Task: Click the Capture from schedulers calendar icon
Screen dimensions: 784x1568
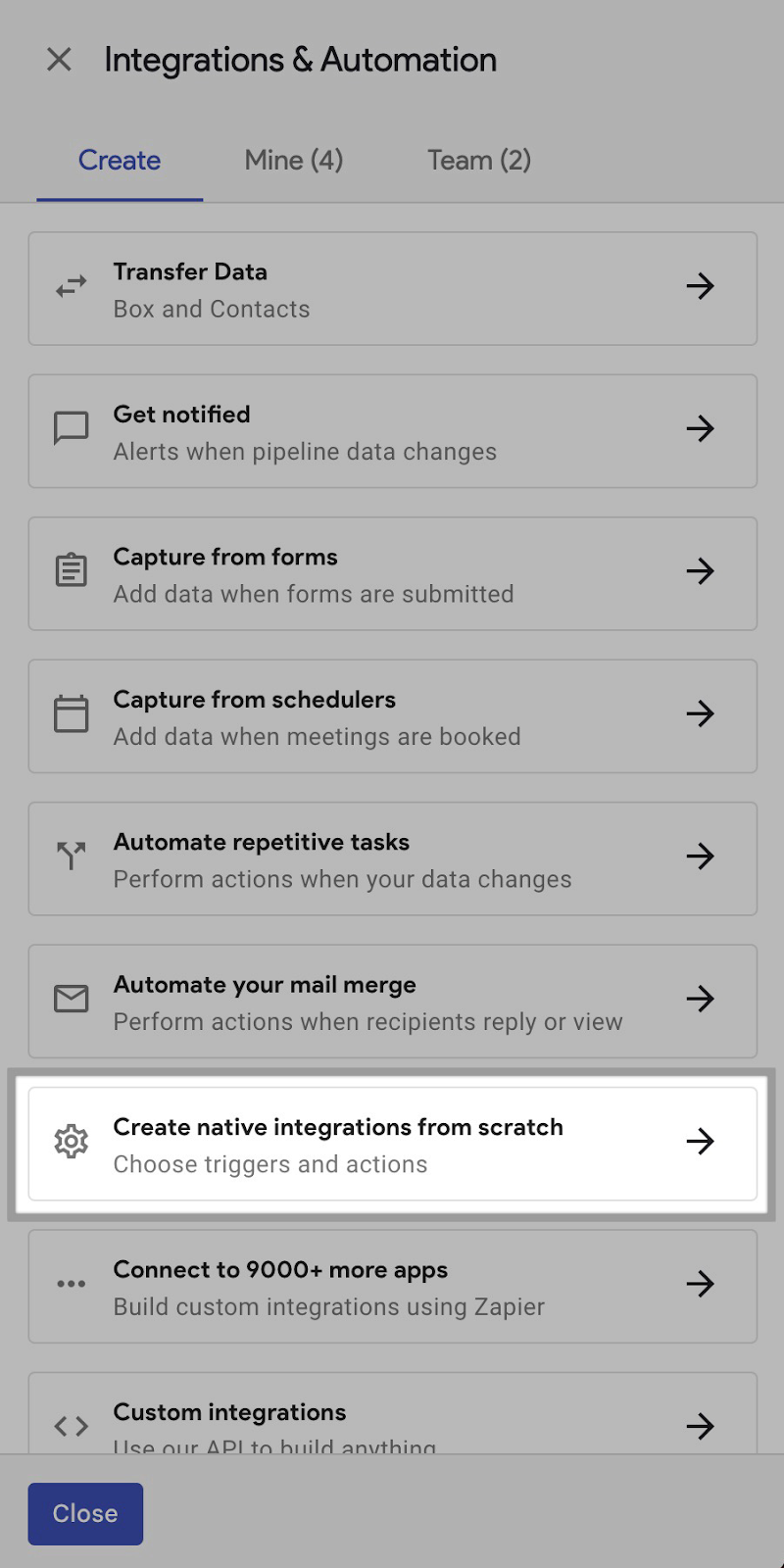Action: pos(70,714)
